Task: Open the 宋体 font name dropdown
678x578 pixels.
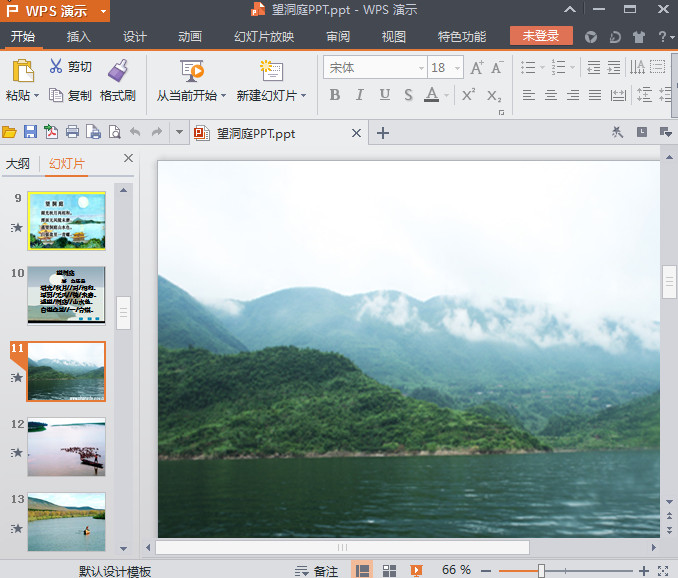Action: [x=421, y=68]
